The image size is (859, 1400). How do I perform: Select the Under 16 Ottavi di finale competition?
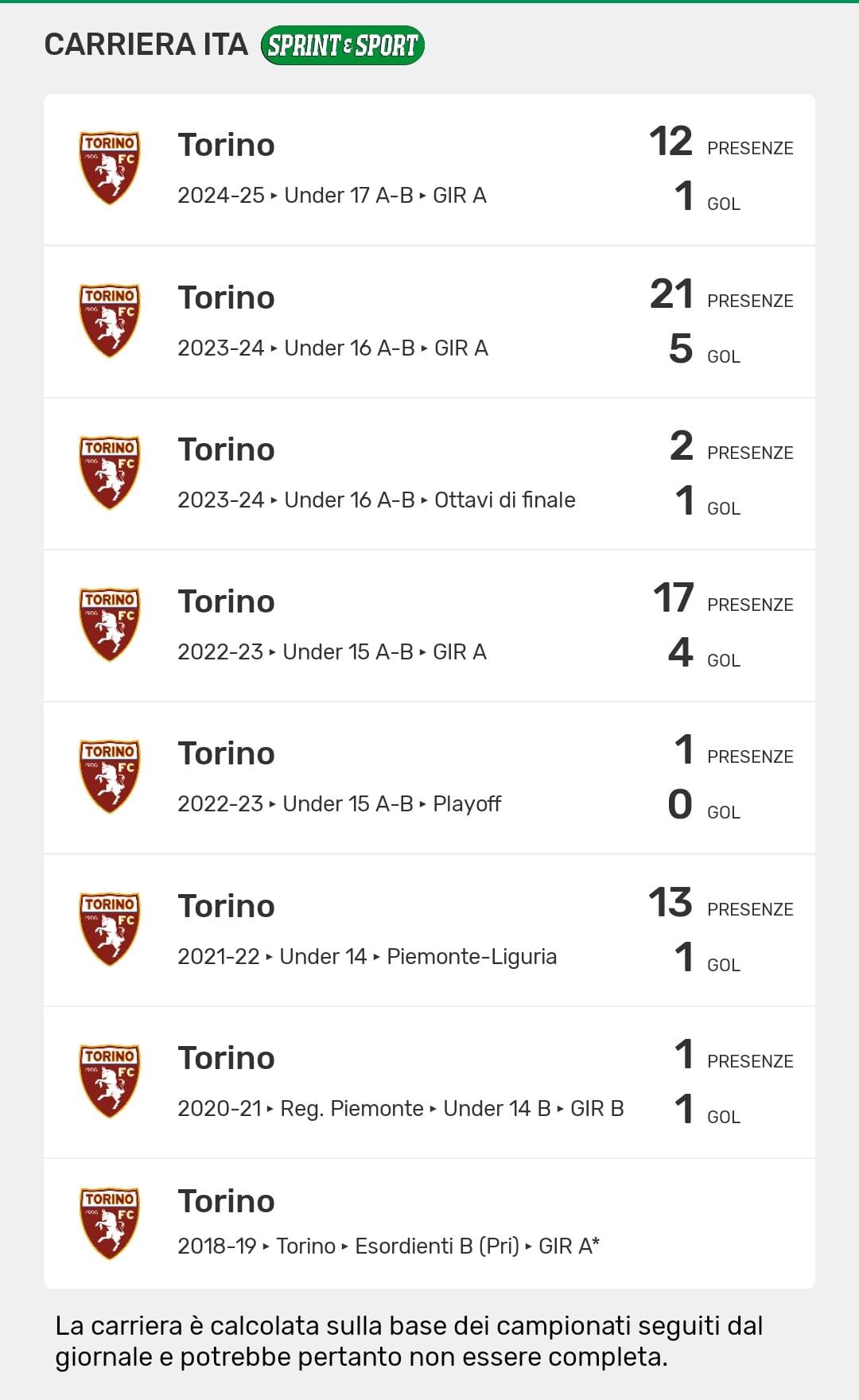376,500
